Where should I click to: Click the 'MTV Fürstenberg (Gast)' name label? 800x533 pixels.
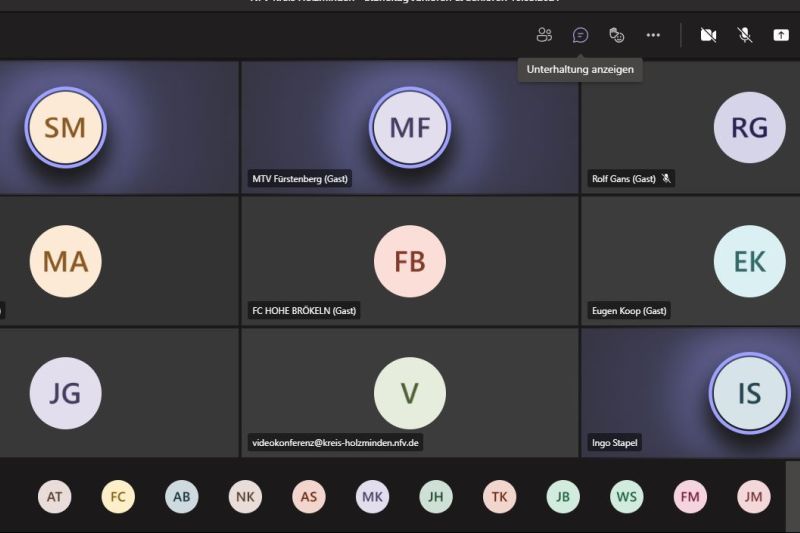(x=300, y=179)
